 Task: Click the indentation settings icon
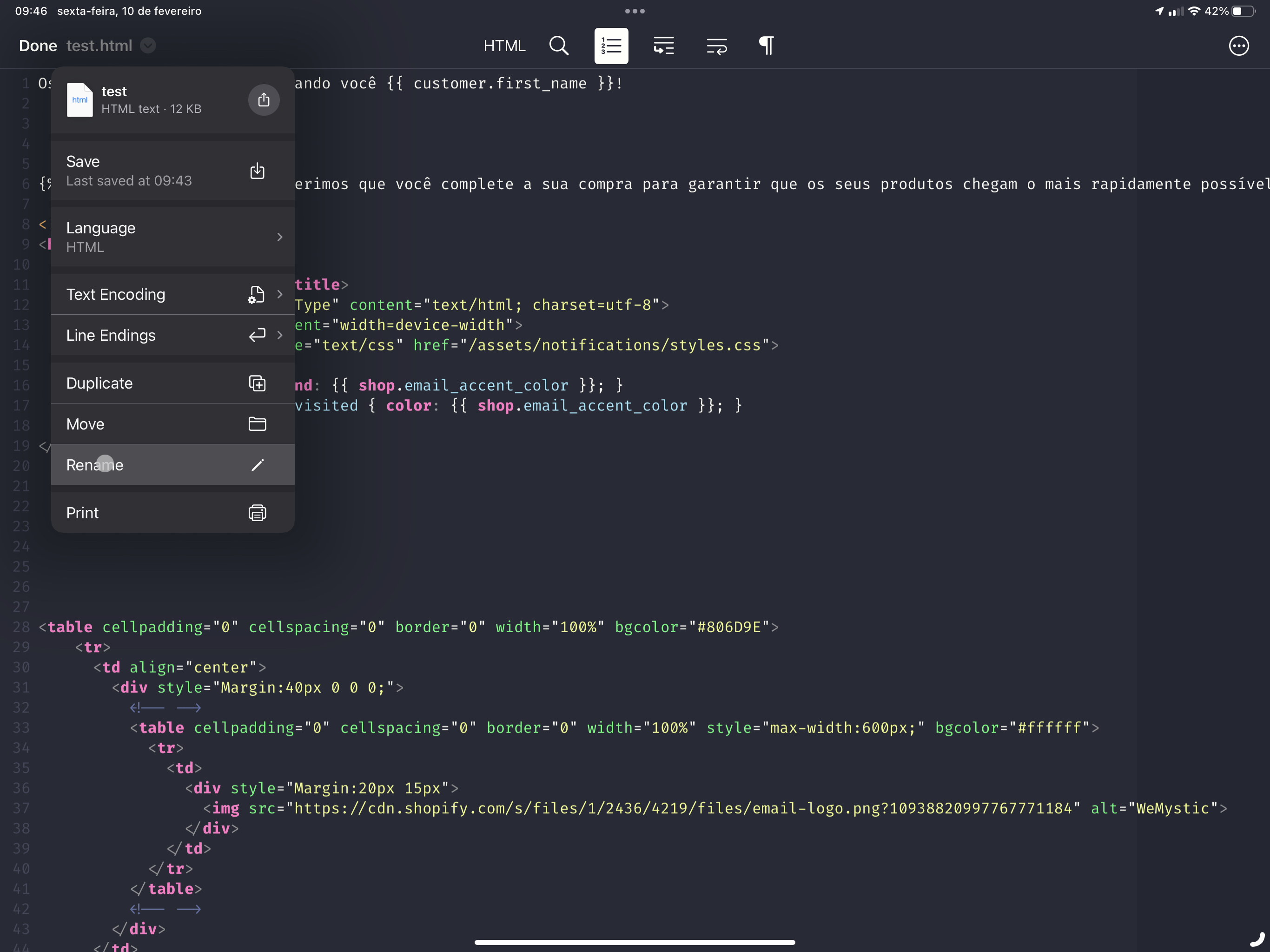coord(664,46)
